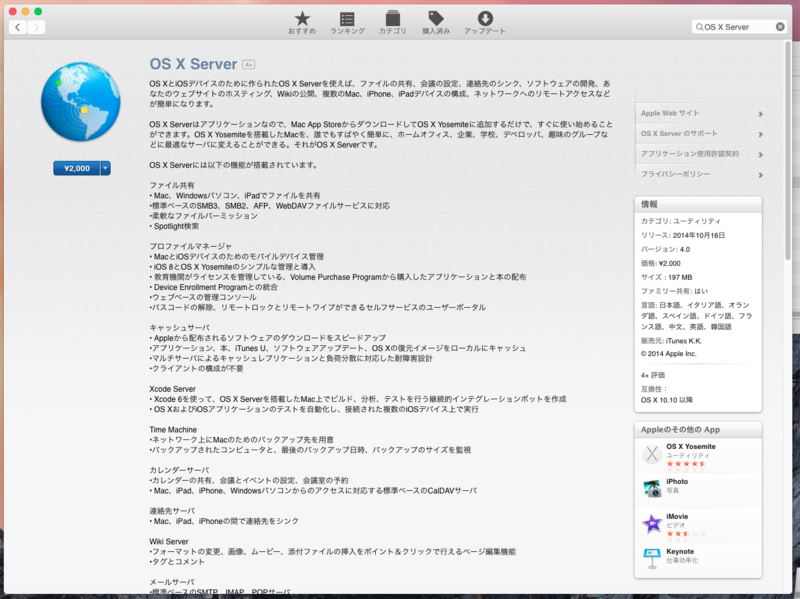
Task: Click the プロファイルマネージャ section heading
Action: point(190,246)
